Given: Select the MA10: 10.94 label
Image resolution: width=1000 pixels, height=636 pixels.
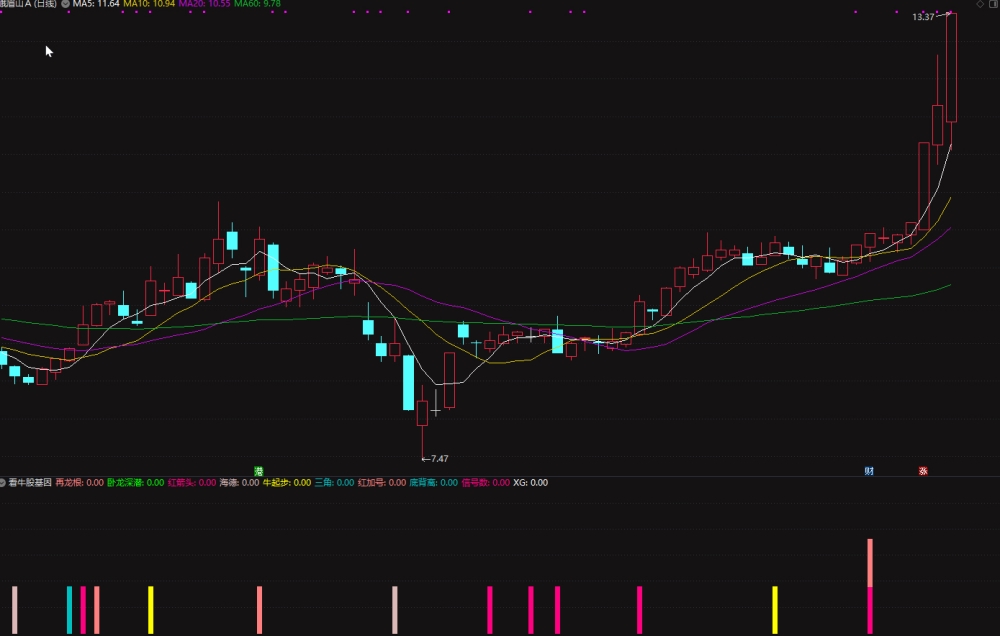Looking at the screenshot, I should (x=149, y=4).
